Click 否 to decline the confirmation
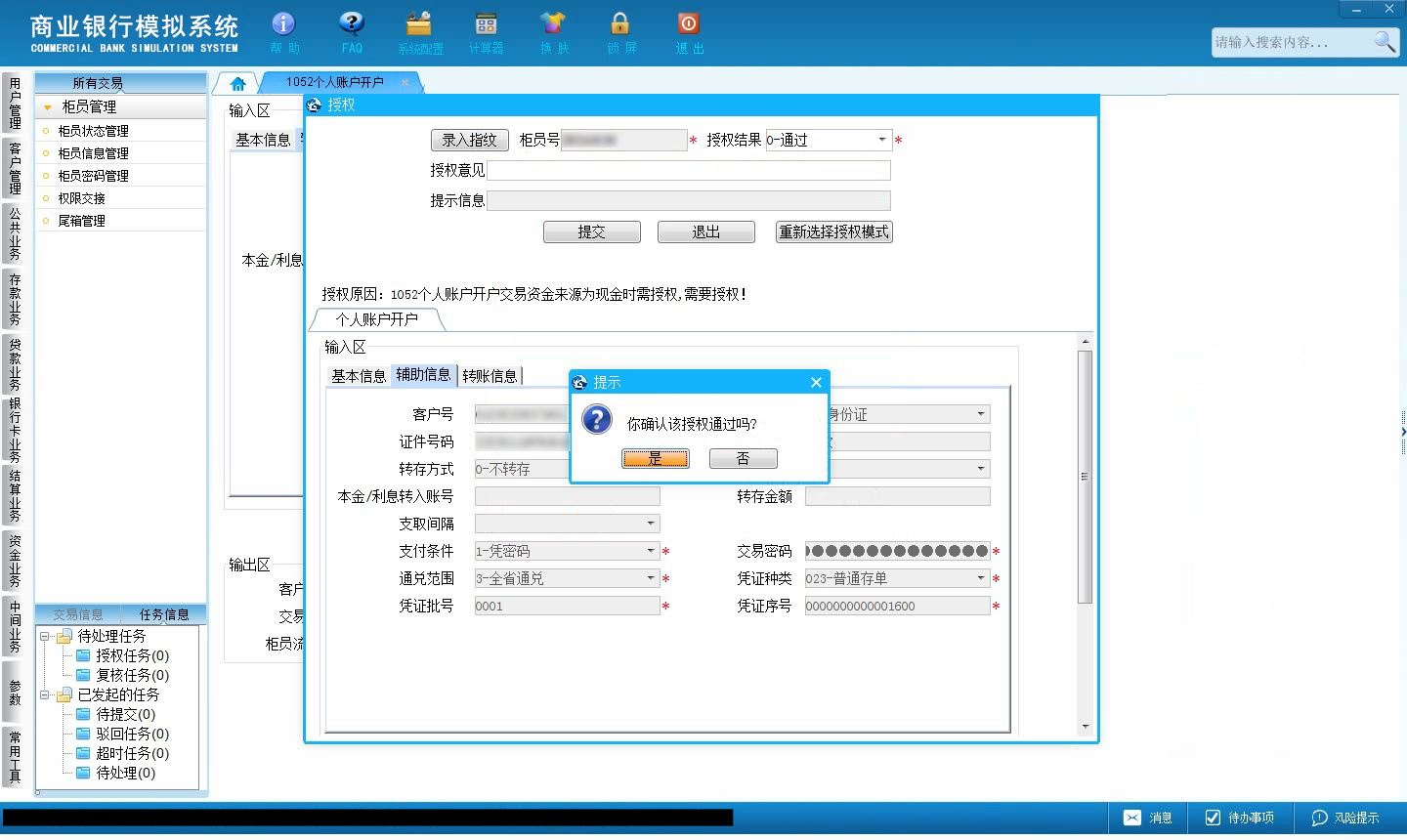The image size is (1407, 840). coord(743,458)
